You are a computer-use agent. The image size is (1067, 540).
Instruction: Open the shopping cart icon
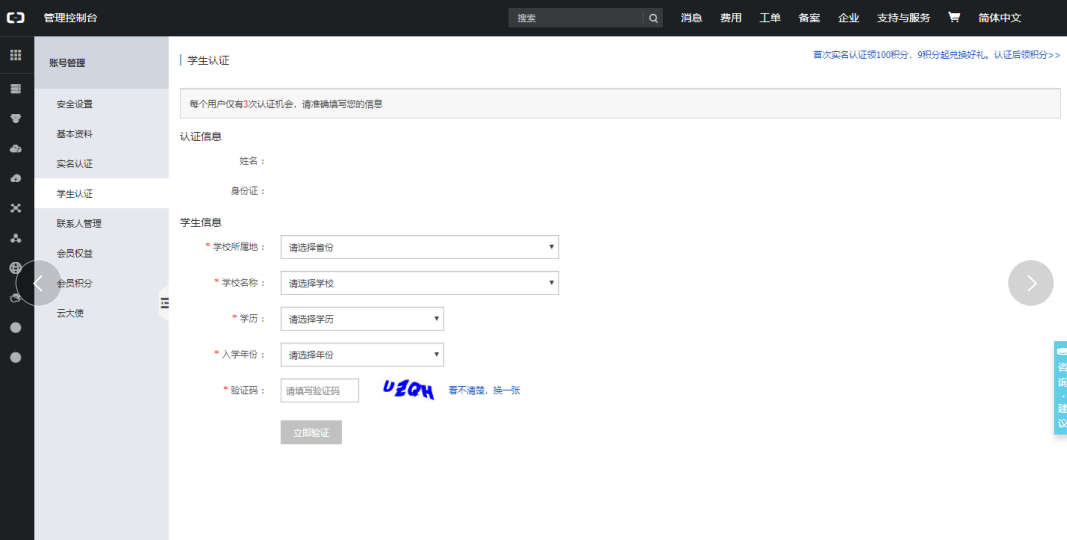tap(953, 18)
